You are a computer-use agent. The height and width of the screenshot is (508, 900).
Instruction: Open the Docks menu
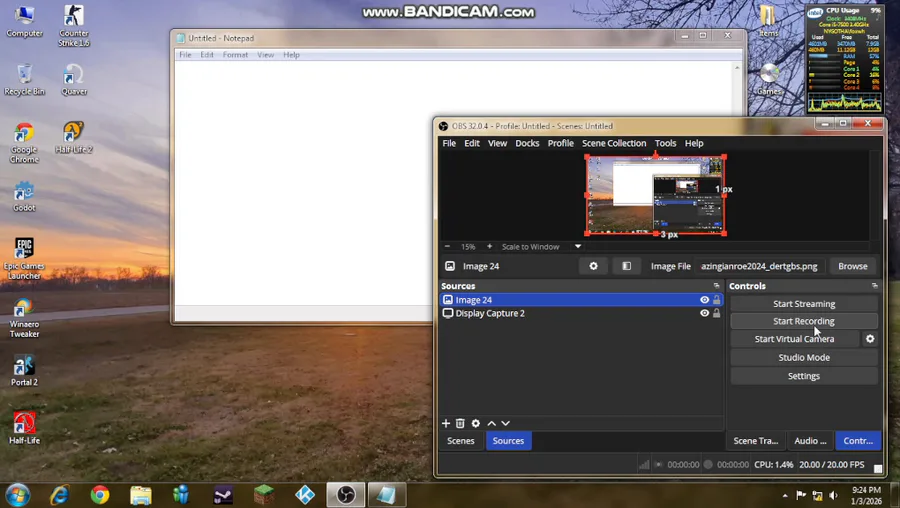coord(527,143)
